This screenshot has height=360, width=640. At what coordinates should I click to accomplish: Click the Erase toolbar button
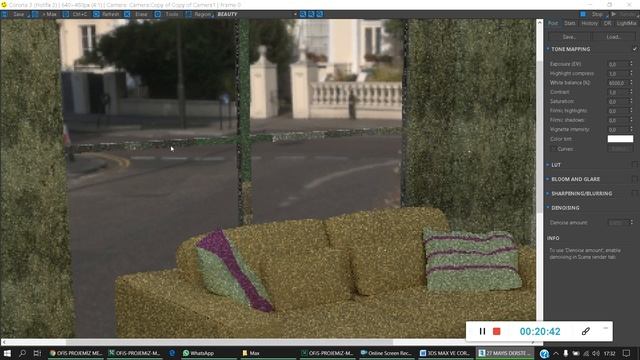(137, 14)
